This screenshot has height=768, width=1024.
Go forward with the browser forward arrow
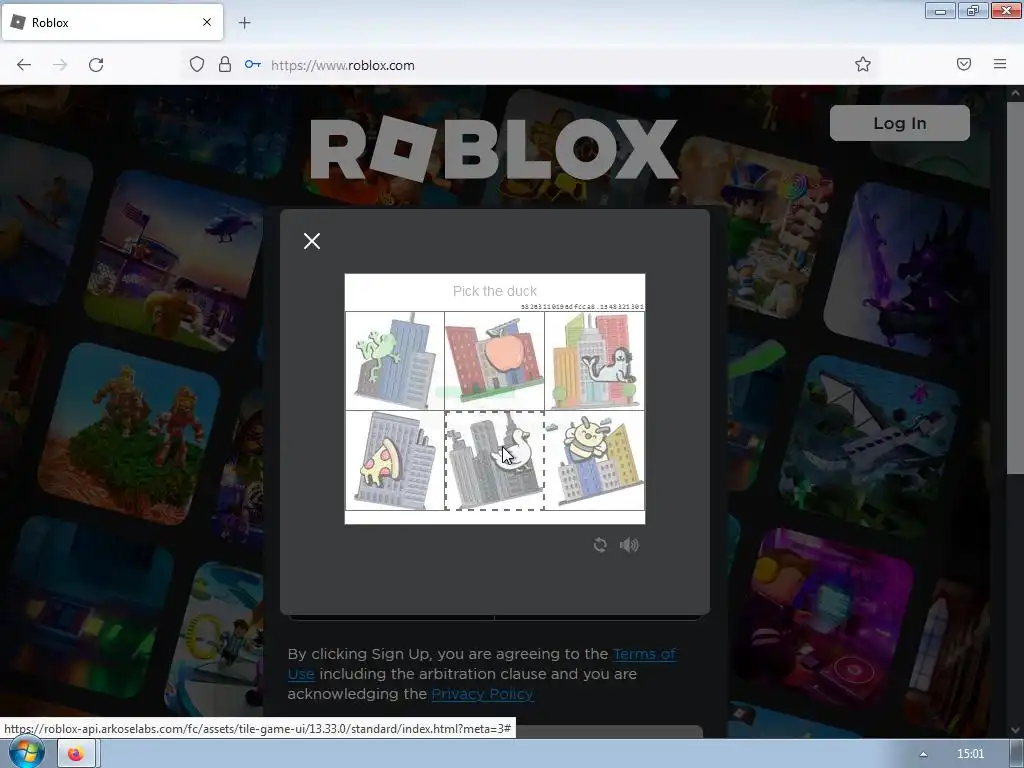(x=60, y=65)
